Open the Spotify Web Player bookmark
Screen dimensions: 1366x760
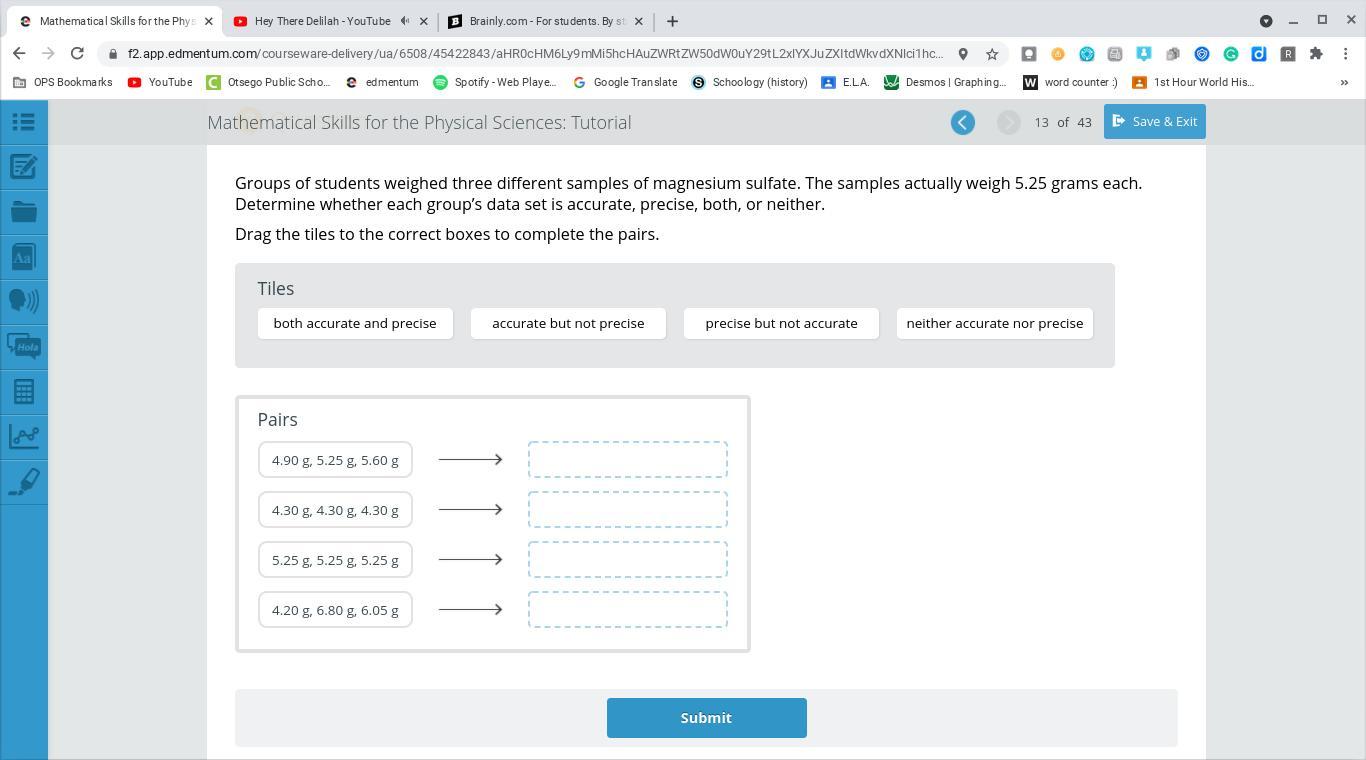pyautogui.click(x=495, y=82)
